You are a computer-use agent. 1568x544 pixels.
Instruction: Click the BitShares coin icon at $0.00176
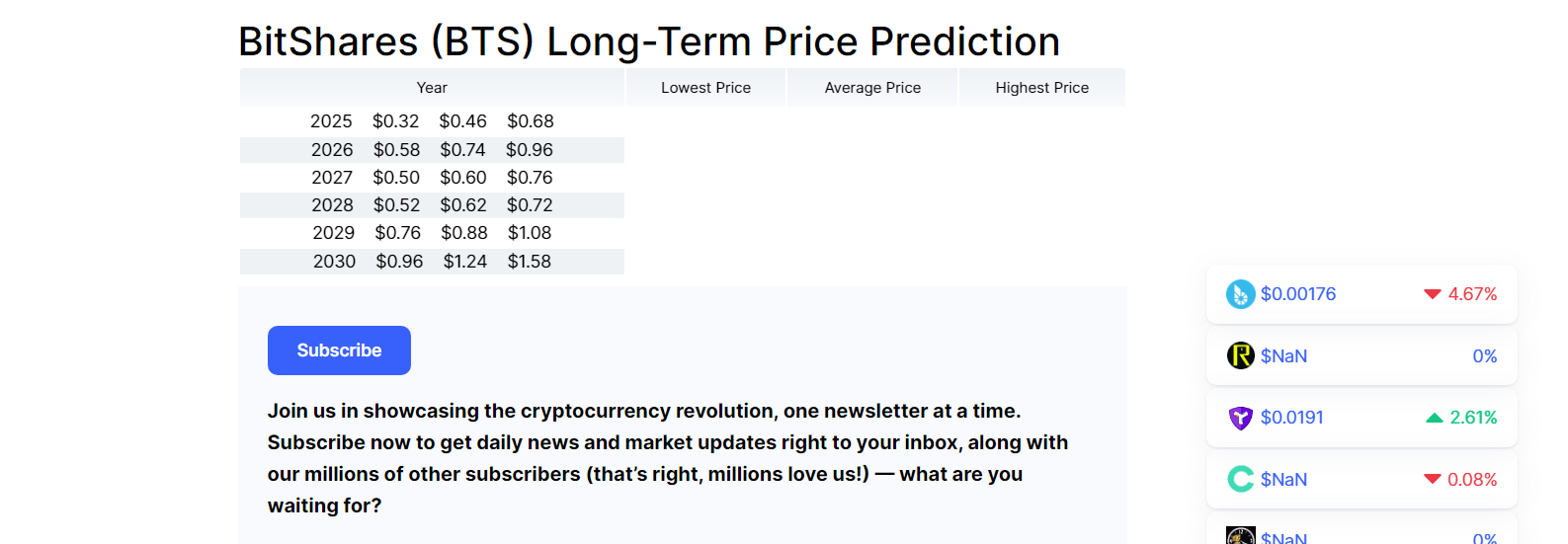point(1241,294)
